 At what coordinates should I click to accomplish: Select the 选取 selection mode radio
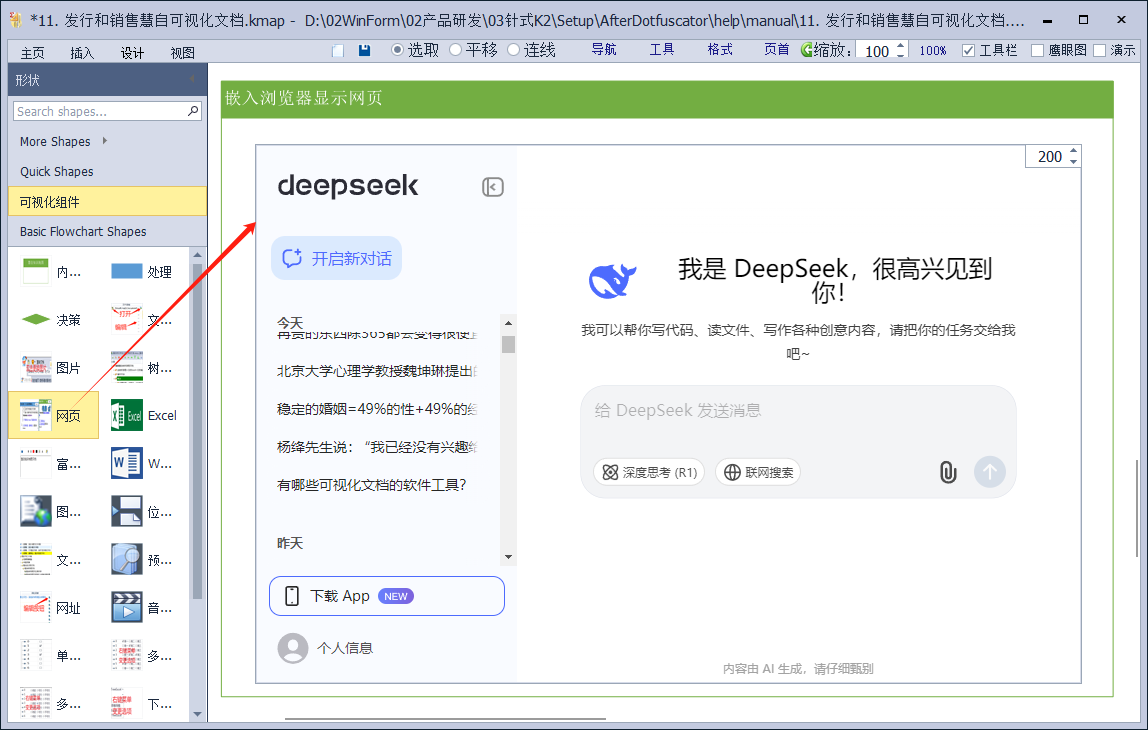[398, 50]
